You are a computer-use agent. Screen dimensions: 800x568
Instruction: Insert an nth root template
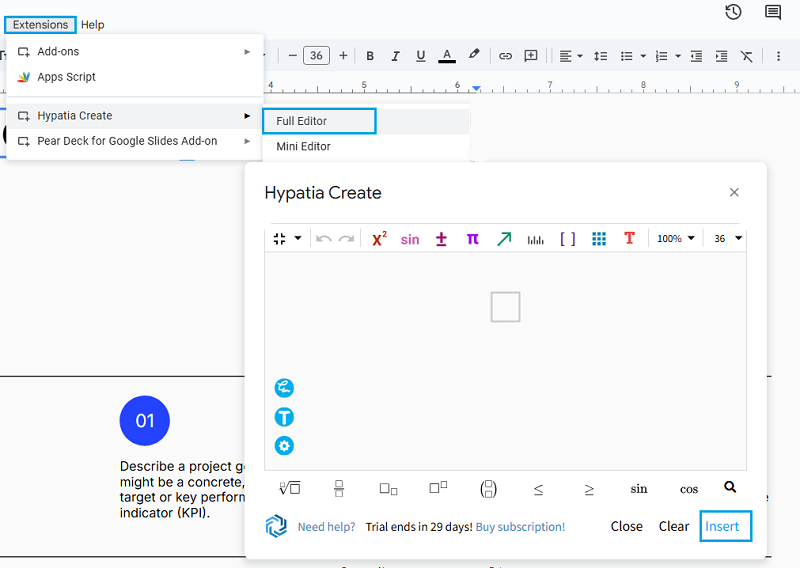pyautogui.click(x=289, y=488)
